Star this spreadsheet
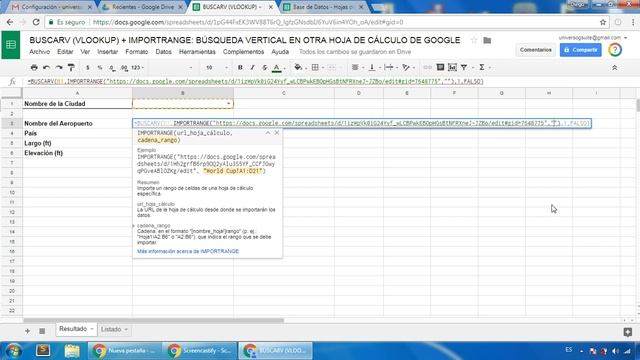640x360 pixels. [474, 40]
